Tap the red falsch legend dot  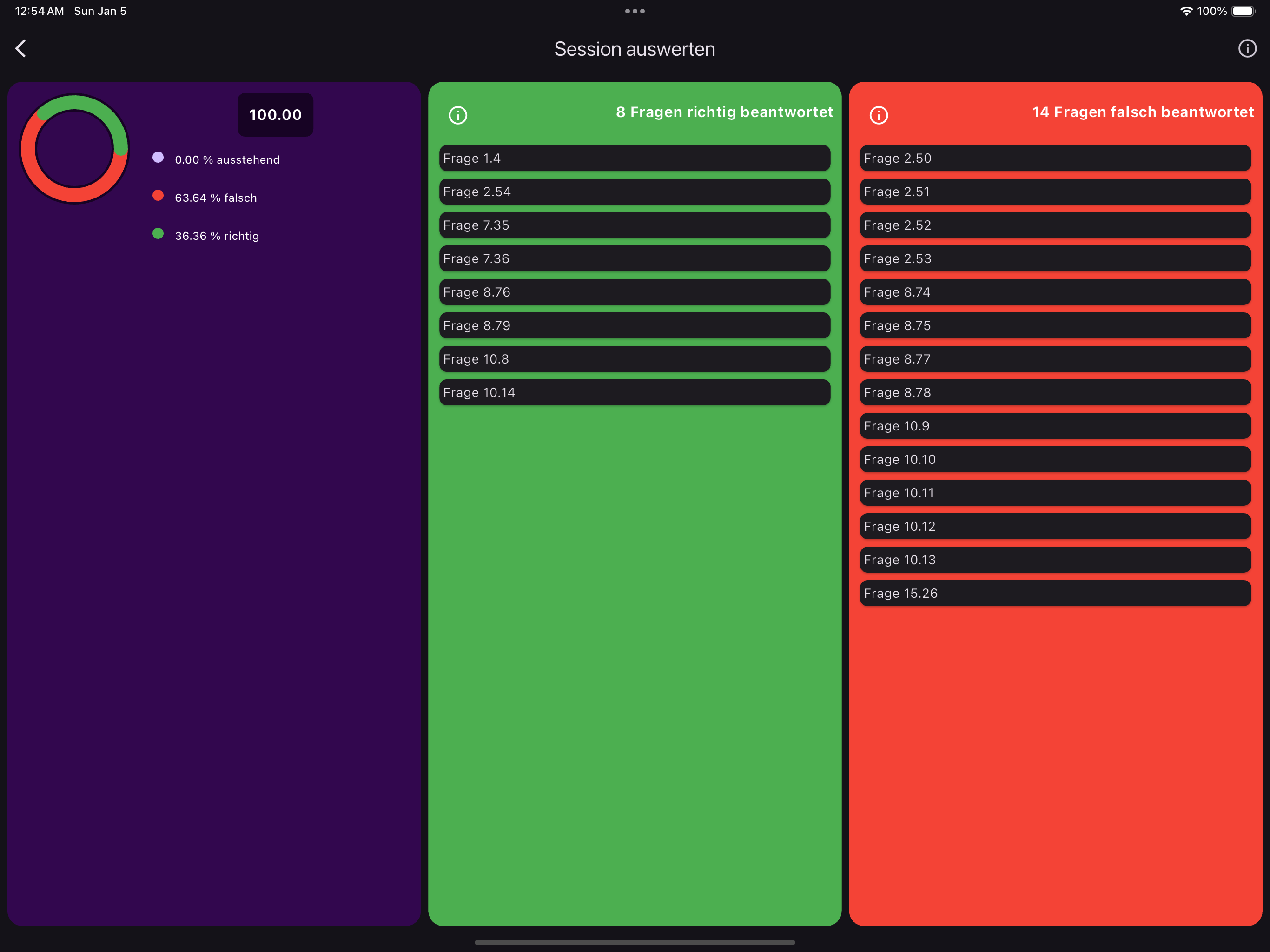click(x=158, y=195)
